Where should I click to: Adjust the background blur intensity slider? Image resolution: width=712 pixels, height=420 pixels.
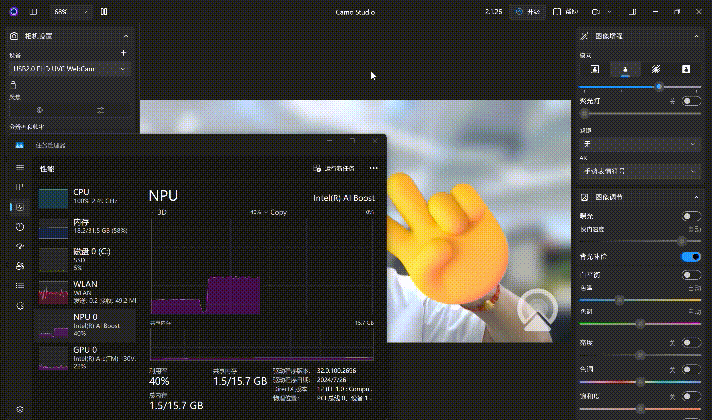pyautogui.click(x=659, y=87)
